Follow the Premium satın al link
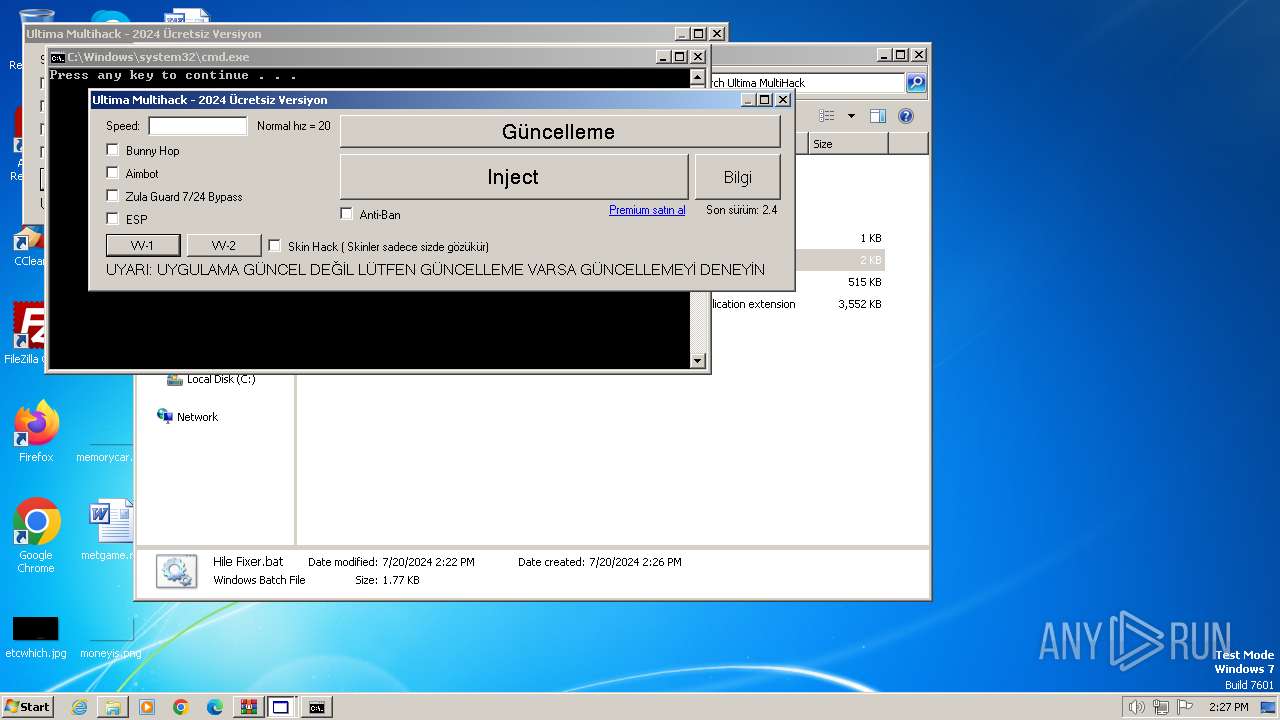The image size is (1280, 720). pyautogui.click(x=647, y=210)
